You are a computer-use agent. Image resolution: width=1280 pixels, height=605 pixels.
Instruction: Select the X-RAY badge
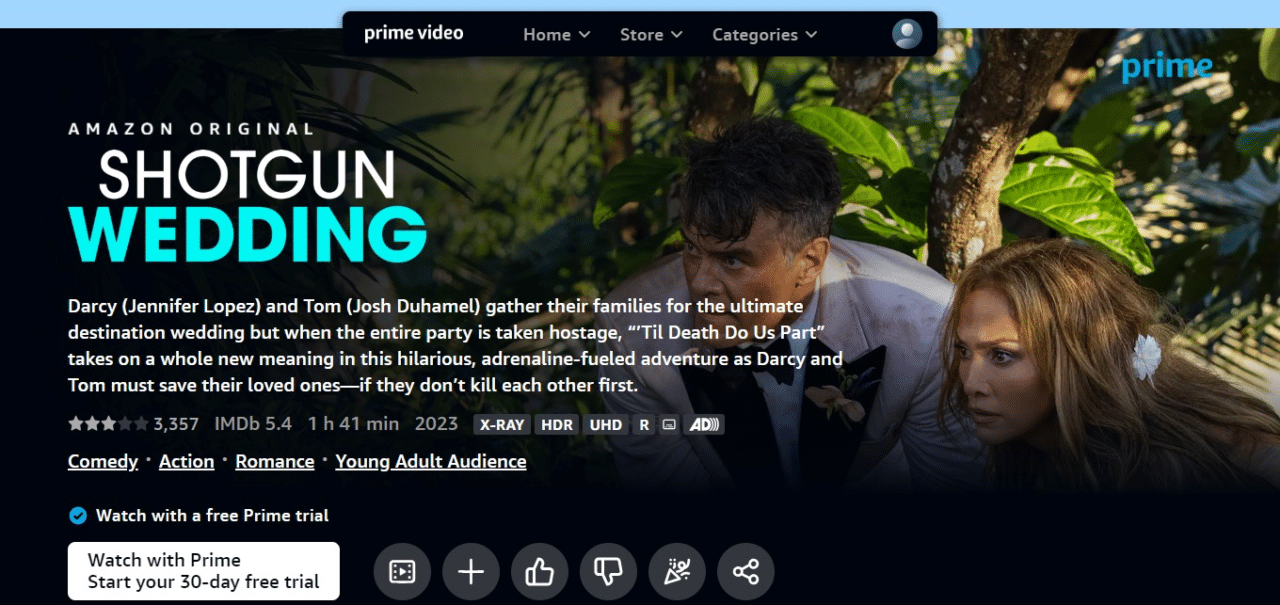point(501,424)
